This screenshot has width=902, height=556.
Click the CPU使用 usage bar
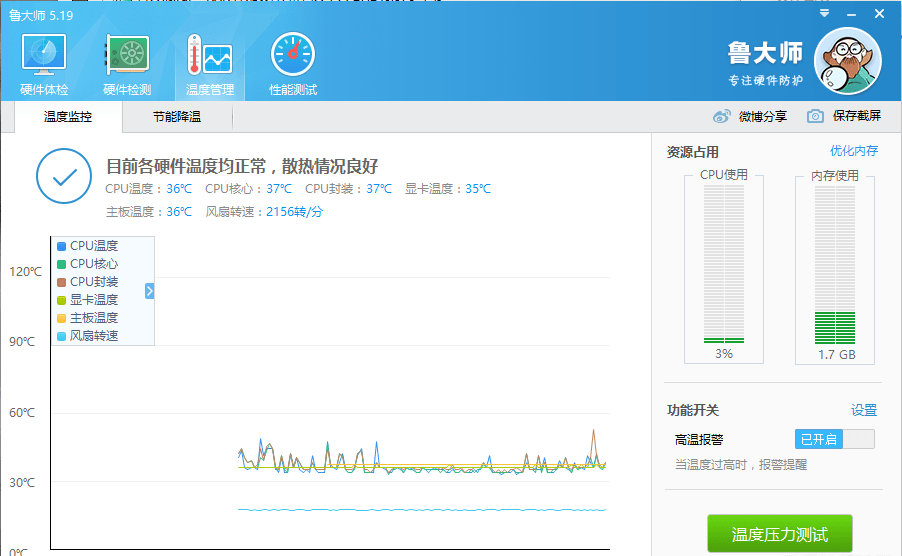(724, 264)
